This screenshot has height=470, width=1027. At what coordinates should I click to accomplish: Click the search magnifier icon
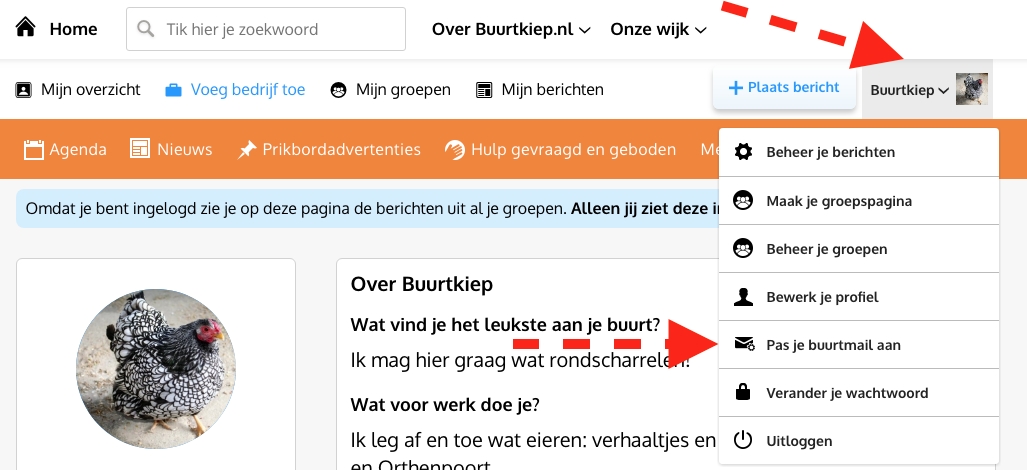(x=147, y=29)
